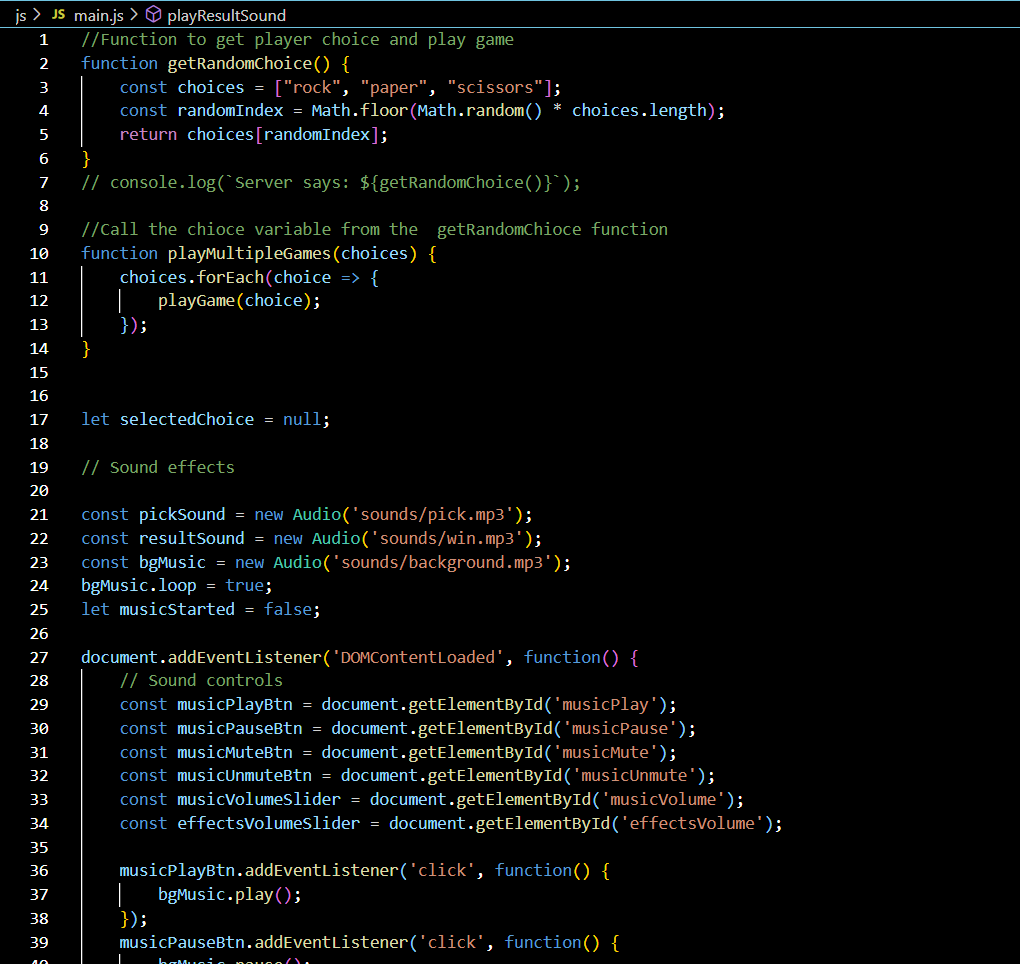Screen dimensions: 1020x964
Task: Click line number 17 in gutter
Action: (x=39, y=420)
